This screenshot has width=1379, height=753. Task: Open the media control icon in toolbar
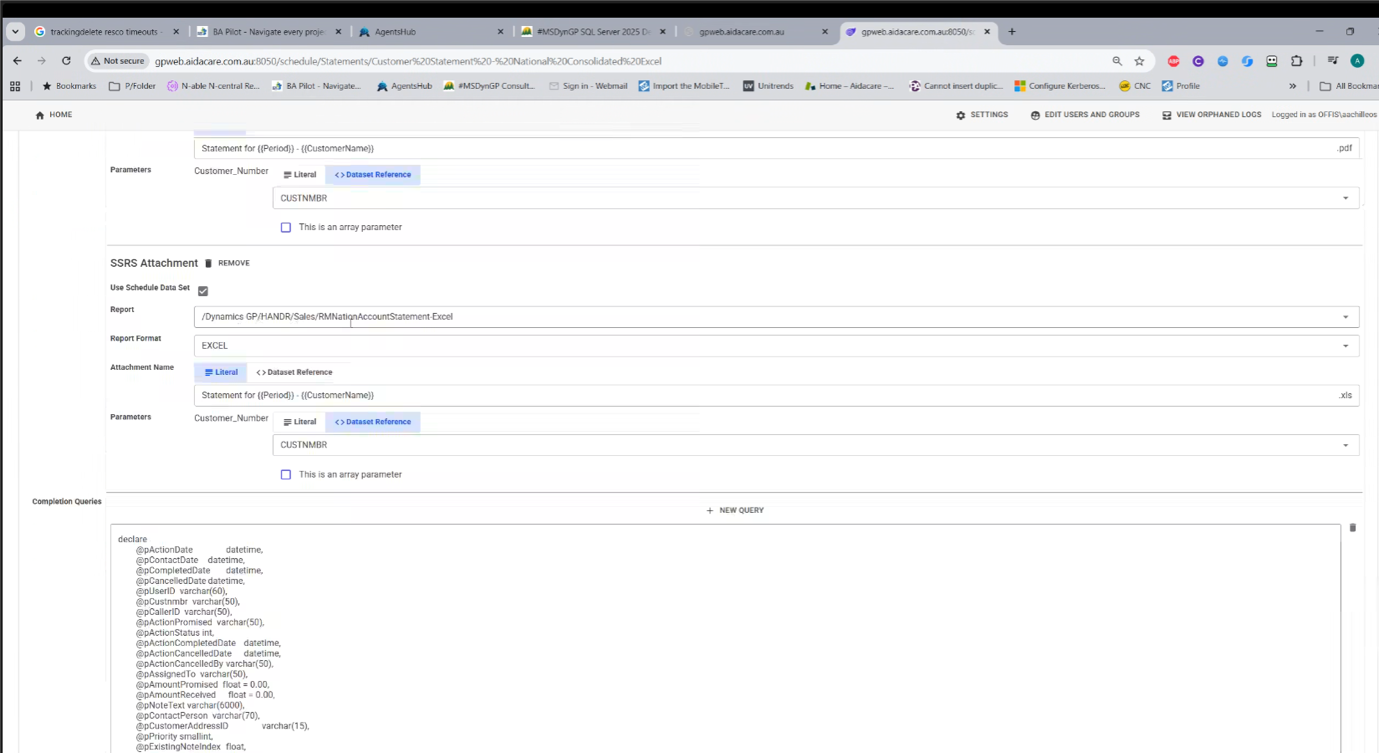(1333, 61)
